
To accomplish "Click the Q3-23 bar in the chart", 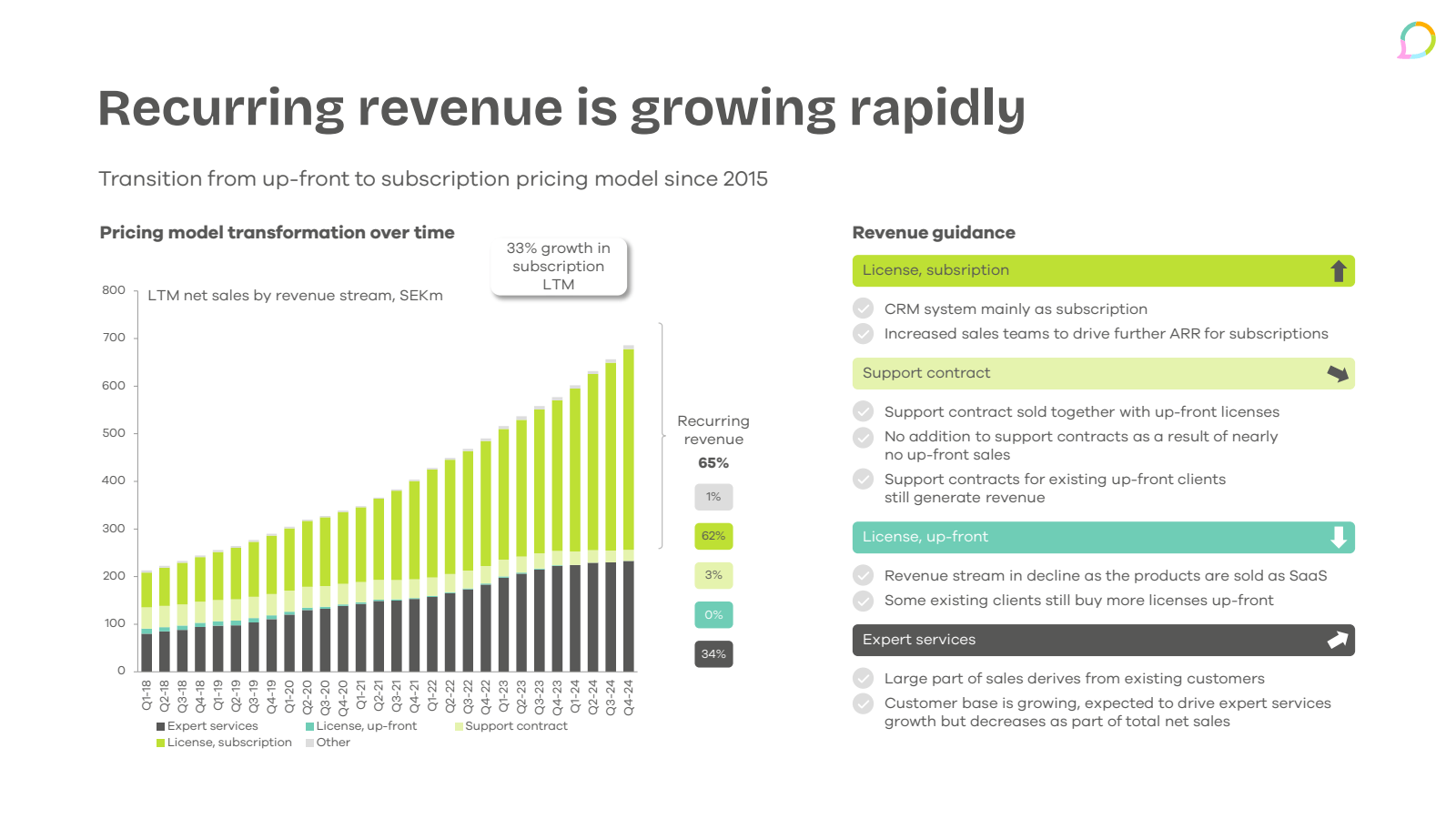I will [540, 539].
